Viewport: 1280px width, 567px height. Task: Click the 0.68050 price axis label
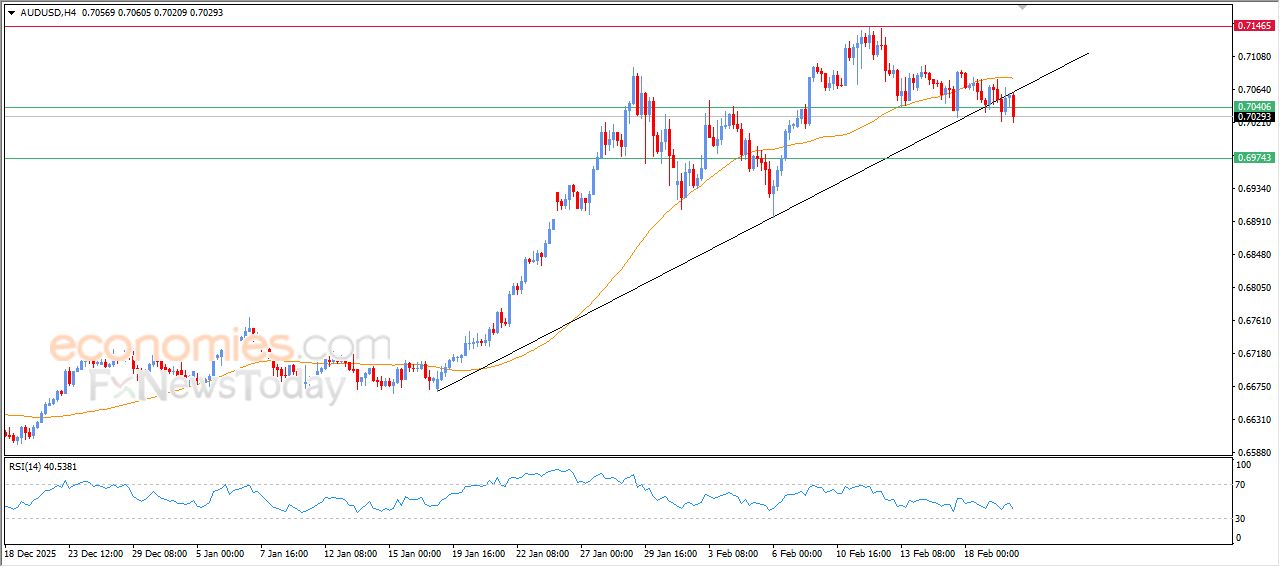tap(1253, 288)
